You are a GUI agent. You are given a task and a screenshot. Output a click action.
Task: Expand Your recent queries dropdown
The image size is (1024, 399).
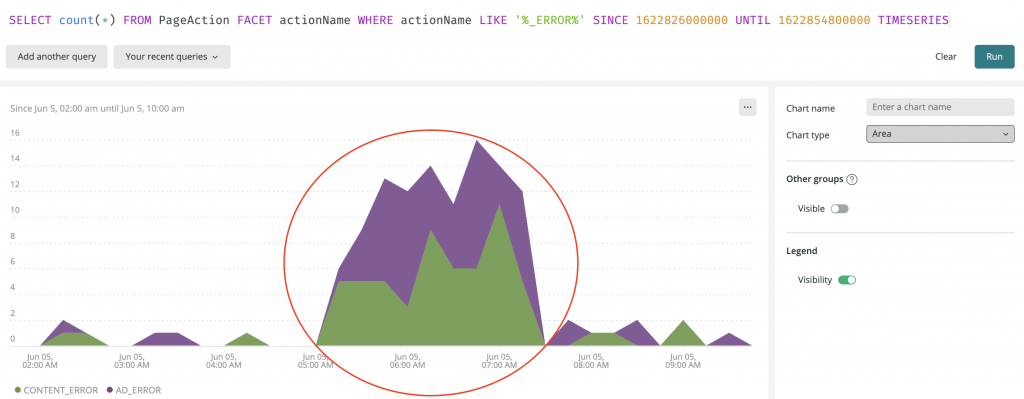[172, 57]
